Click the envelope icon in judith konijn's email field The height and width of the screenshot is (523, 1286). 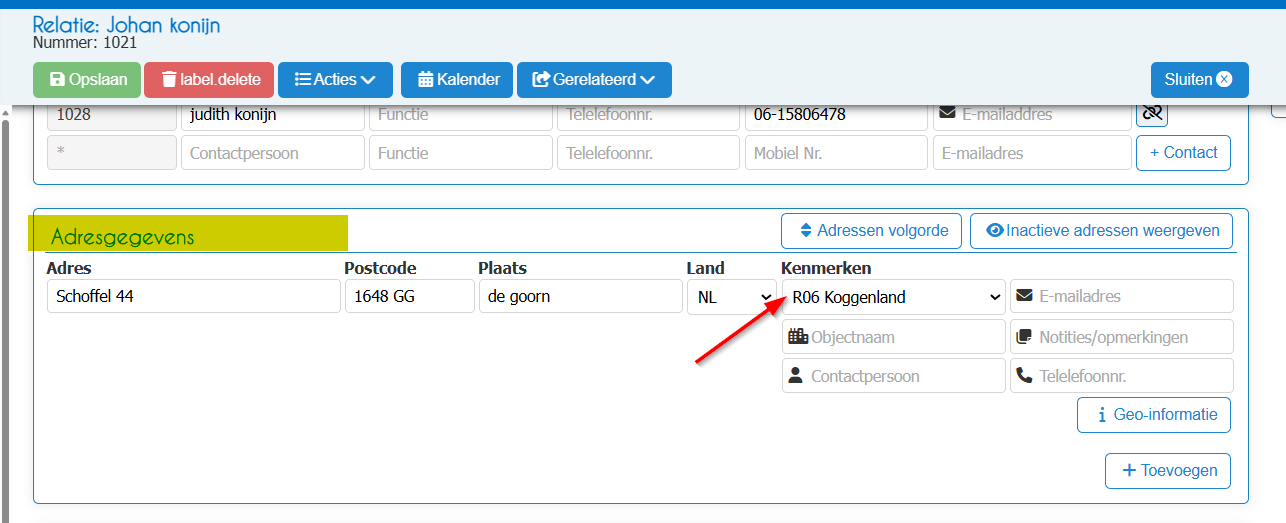tap(948, 114)
